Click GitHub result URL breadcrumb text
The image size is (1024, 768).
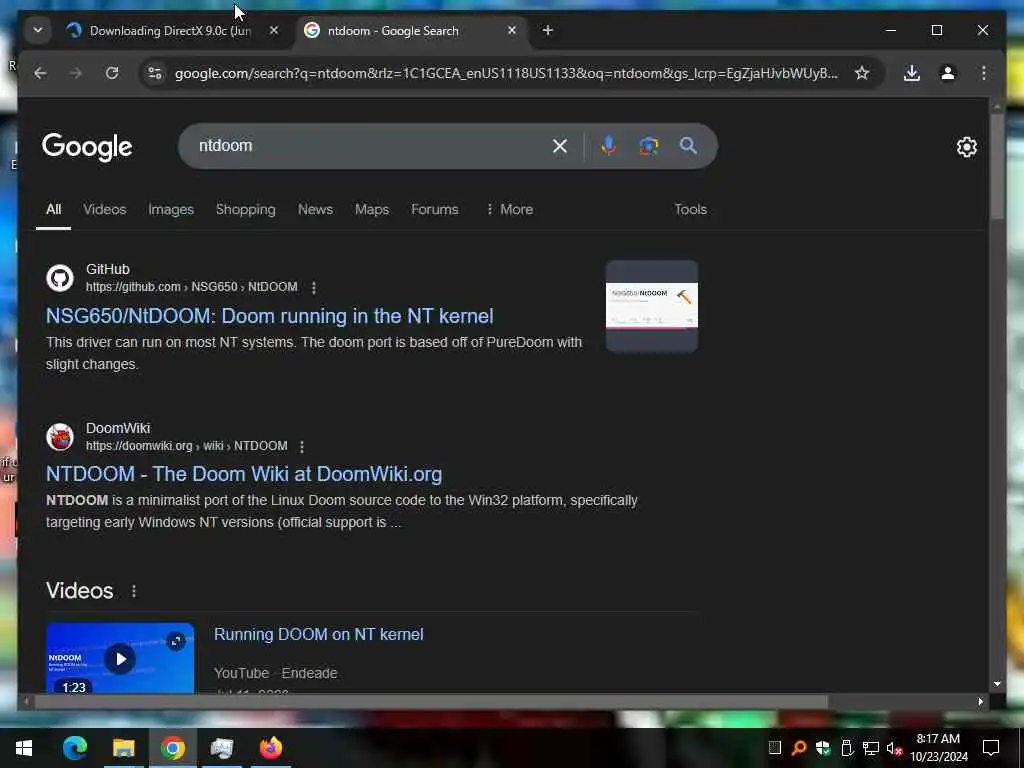point(191,287)
